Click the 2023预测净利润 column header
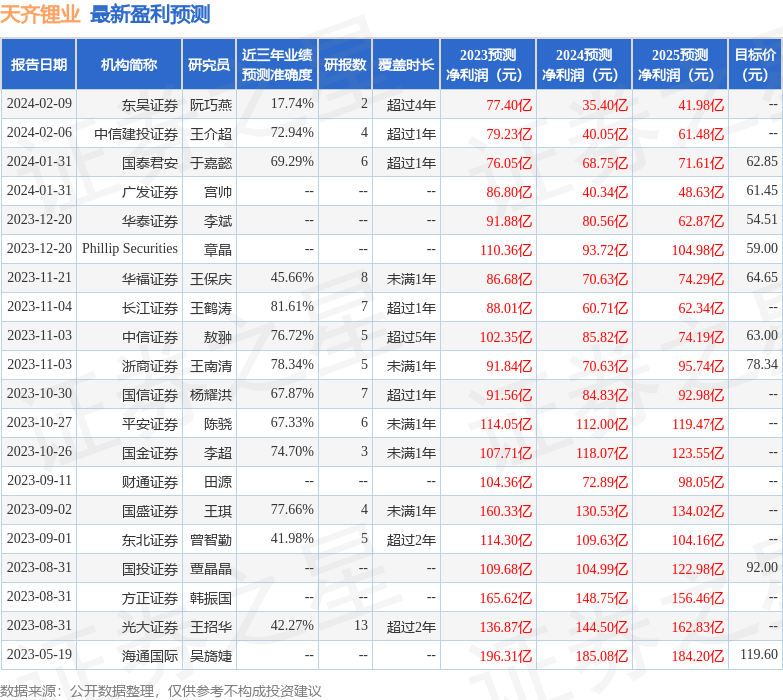 [x=488, y=64]
